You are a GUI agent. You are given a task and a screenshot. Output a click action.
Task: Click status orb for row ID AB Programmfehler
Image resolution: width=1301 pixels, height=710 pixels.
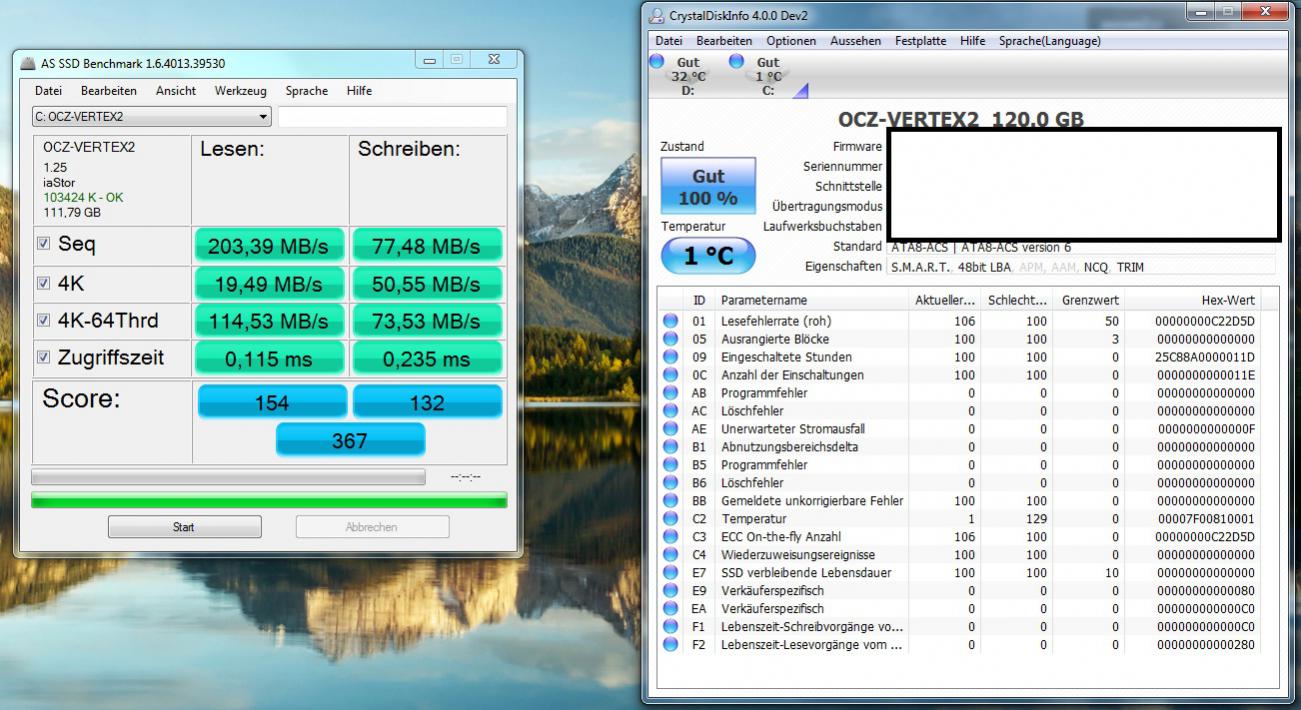click(x=670, y=393)
